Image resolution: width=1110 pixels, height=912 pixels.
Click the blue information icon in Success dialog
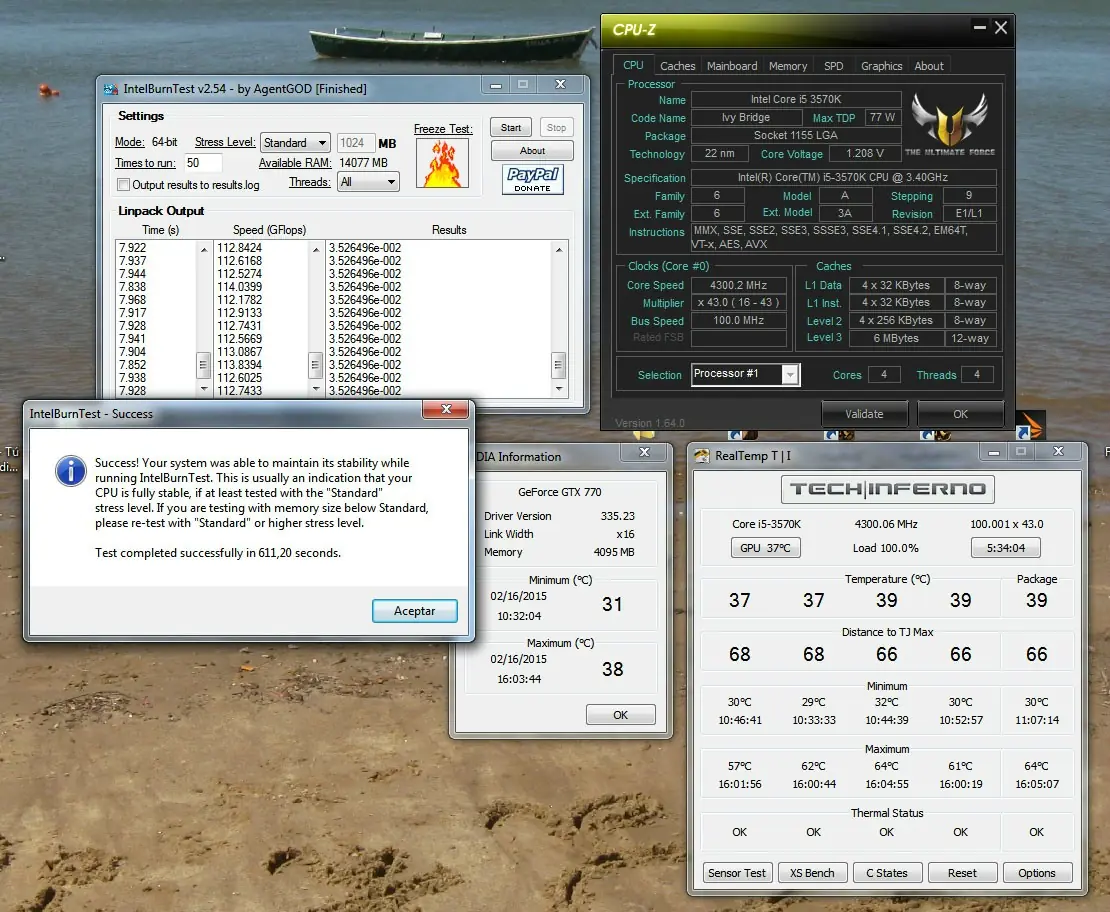click(71, 471)
